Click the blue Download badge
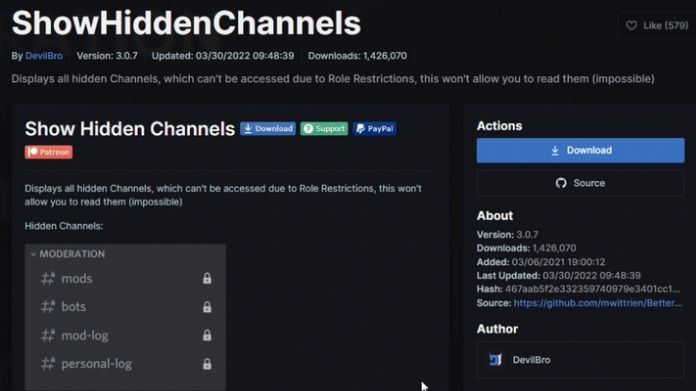696x391 pixels. [x=268, y=129]
